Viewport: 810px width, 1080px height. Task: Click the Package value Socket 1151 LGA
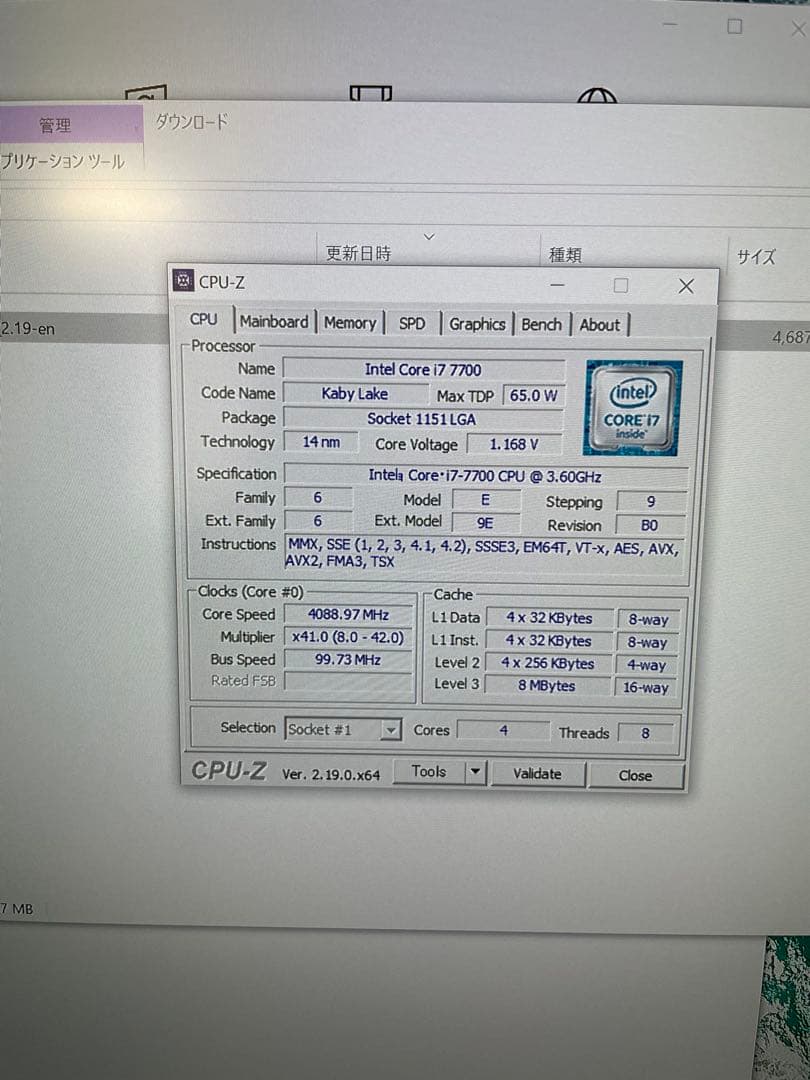pyautogui.click(x=422, y=419)
